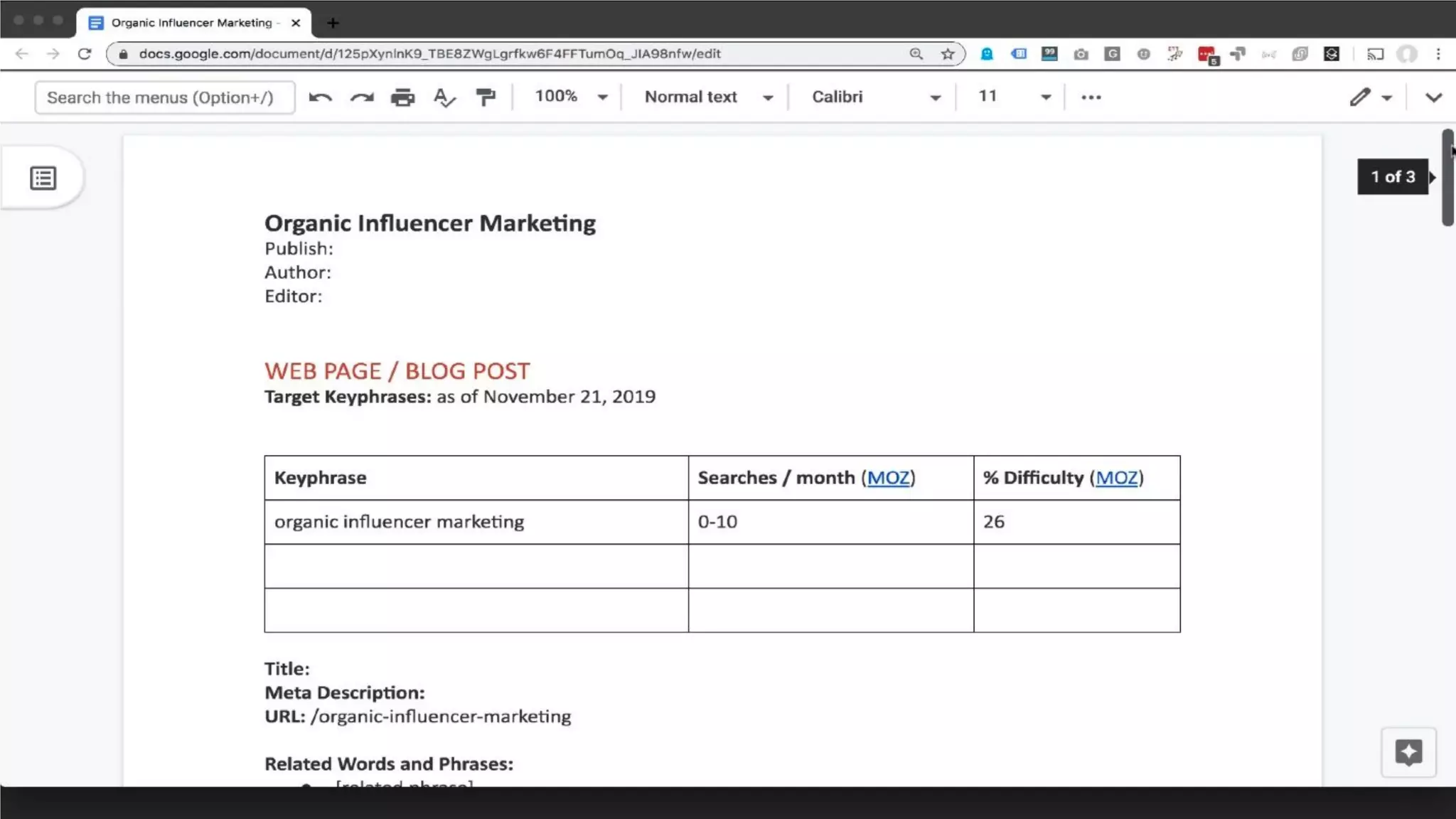Click the Undo arrow icon
This screenshot has width=1456, height=819.
tap(320, 97)
